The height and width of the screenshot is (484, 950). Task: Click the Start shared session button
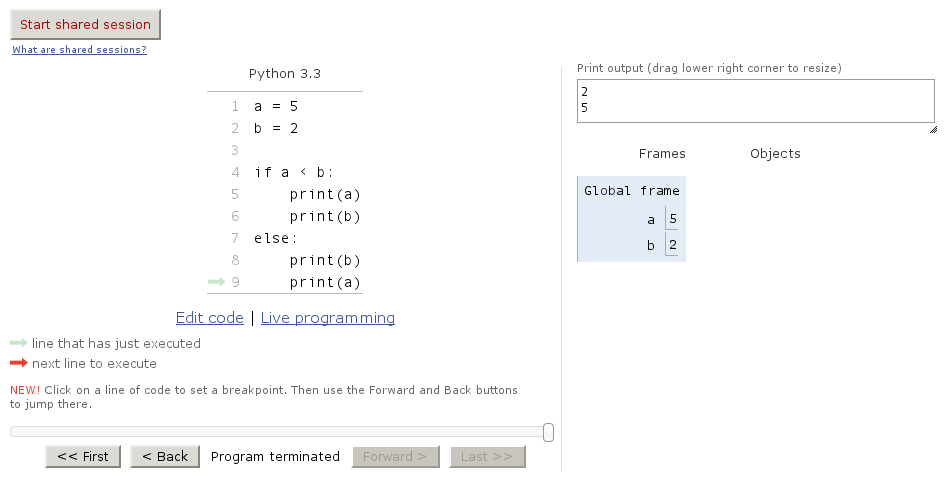point(85,25)
